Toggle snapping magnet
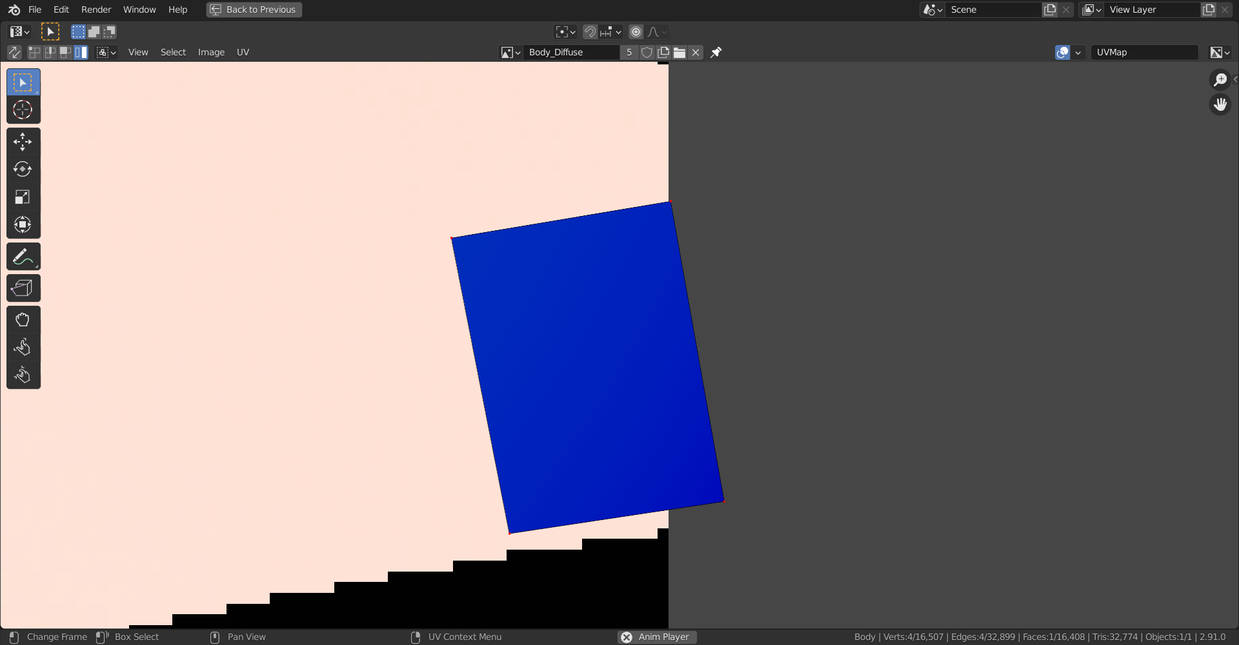Image resolution: width=1239 pixels, height=645 pixels. pos(590,32)
